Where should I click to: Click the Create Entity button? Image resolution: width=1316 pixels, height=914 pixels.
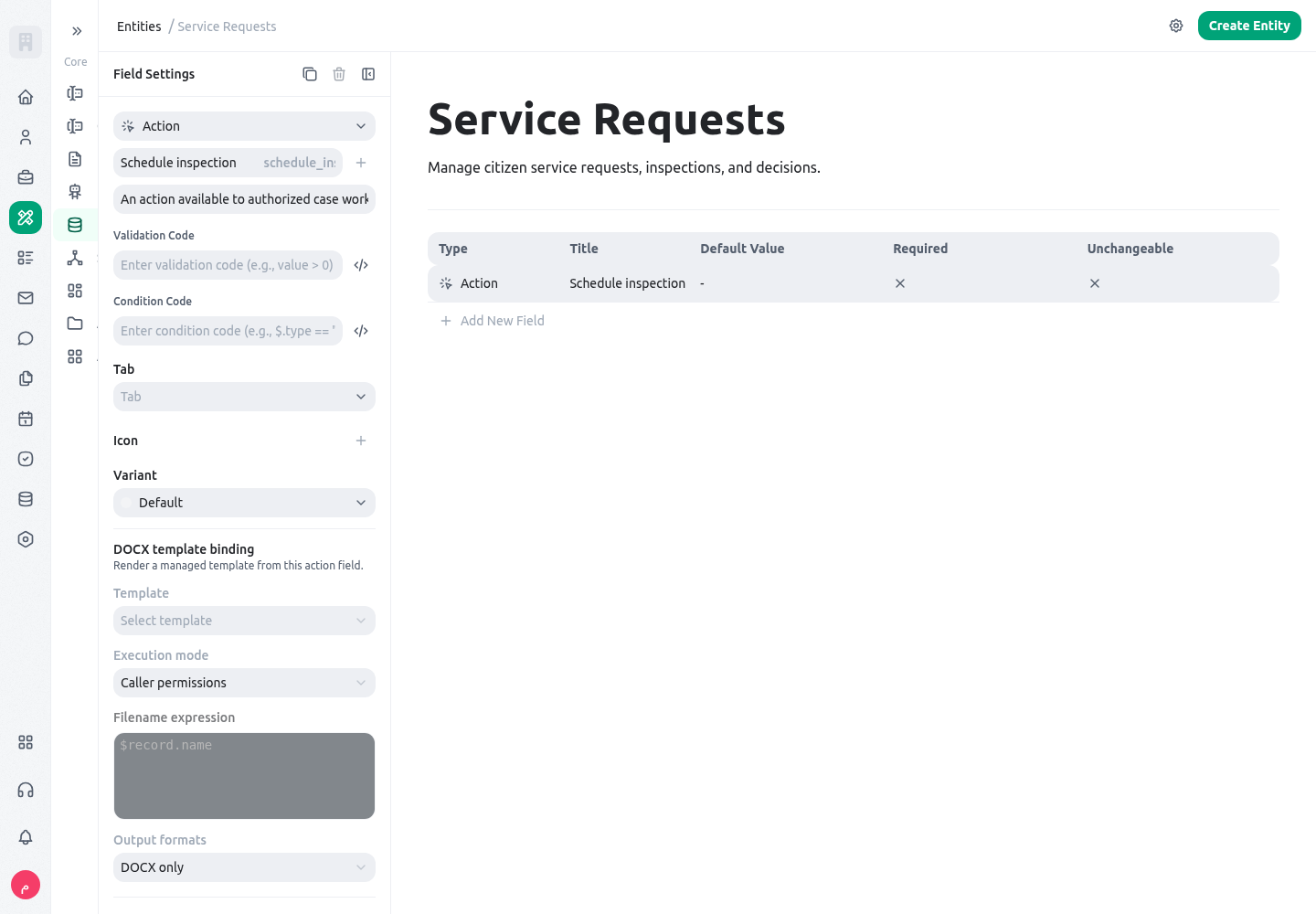tap(1249, 26)
